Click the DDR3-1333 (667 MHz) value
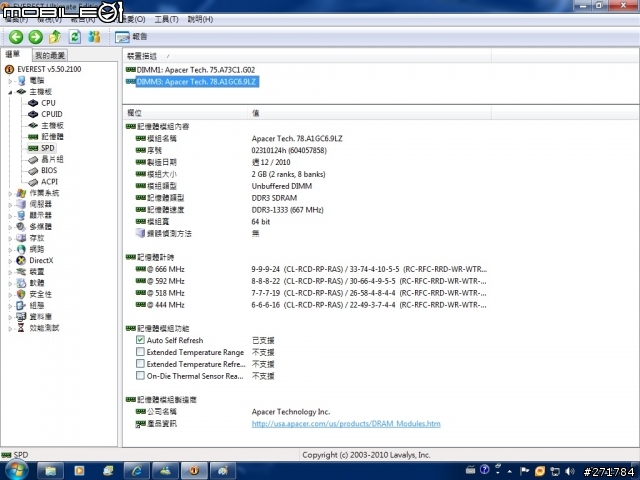 tap(287, 210)
